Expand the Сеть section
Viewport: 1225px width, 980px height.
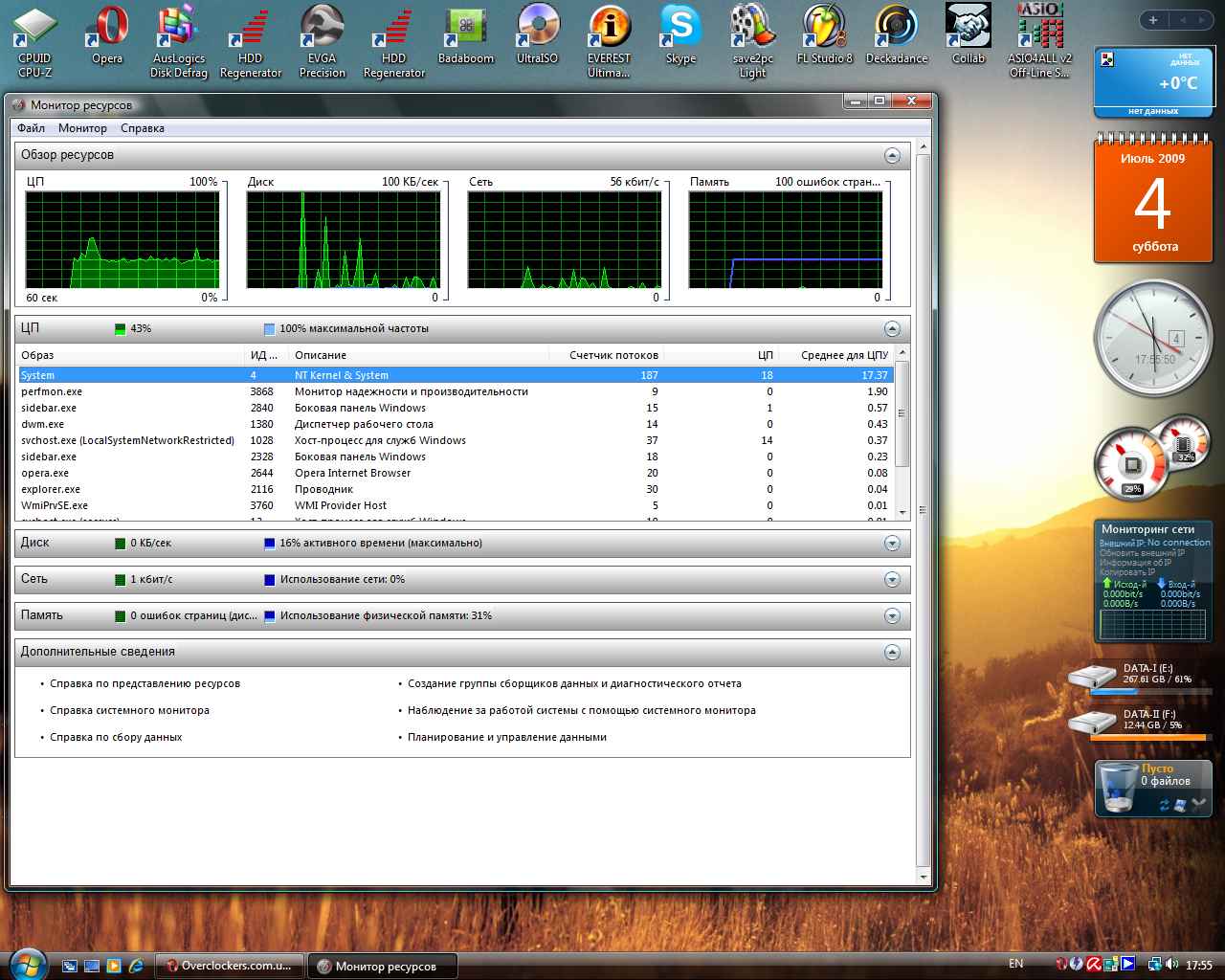point(892,580)
